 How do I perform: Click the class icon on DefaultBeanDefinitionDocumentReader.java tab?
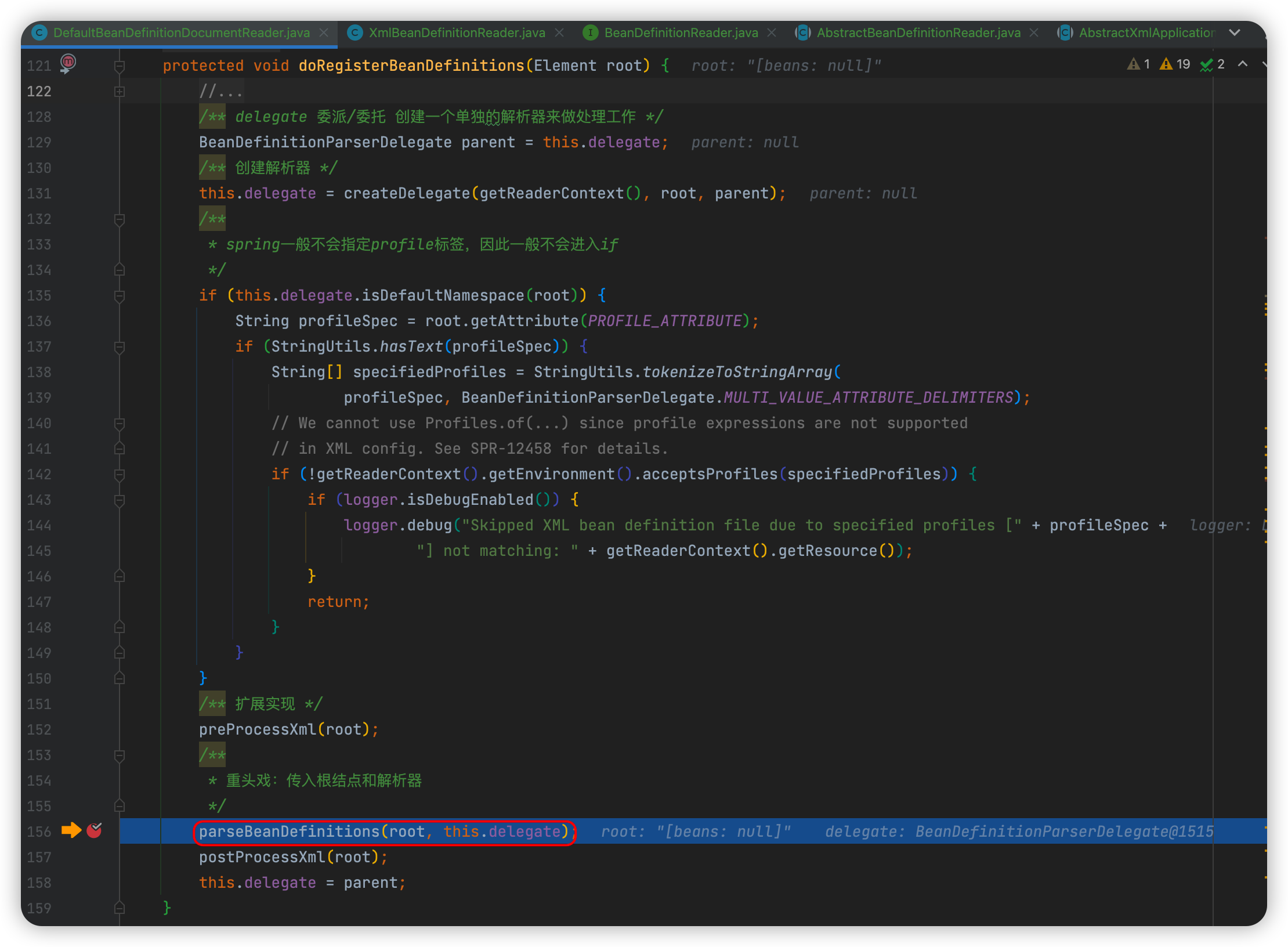[x=39, y=32]
